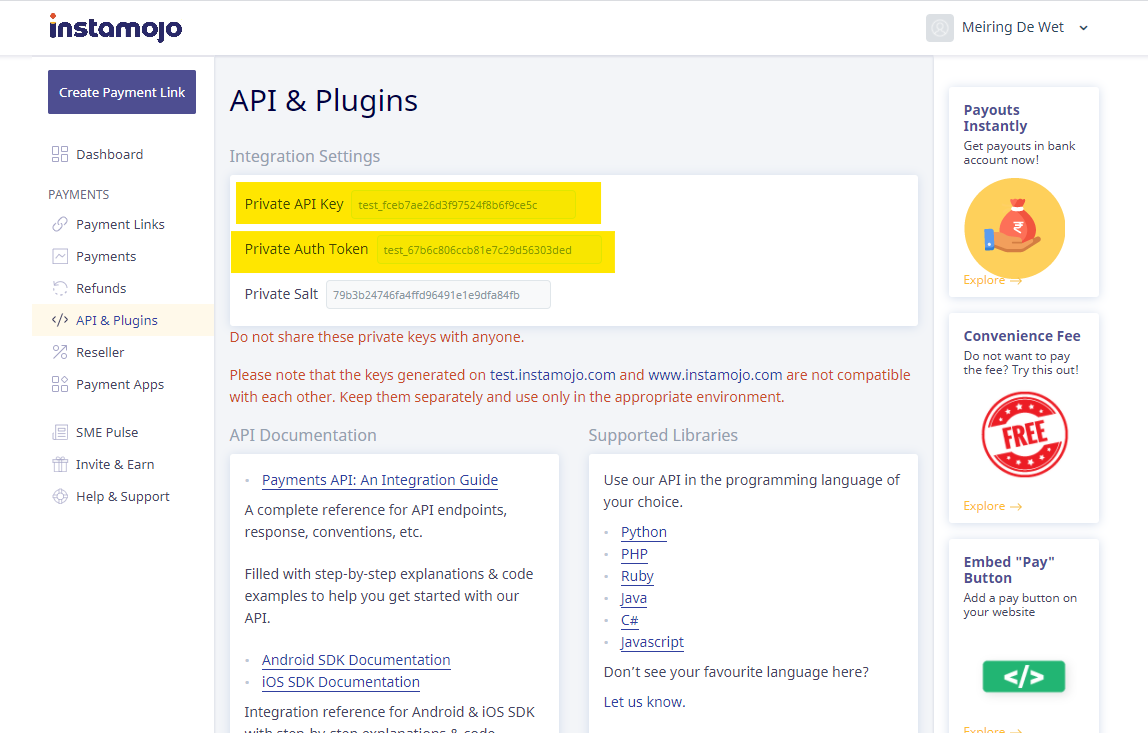
Task: Select the Private Salt field
Action: coord(438,295)
